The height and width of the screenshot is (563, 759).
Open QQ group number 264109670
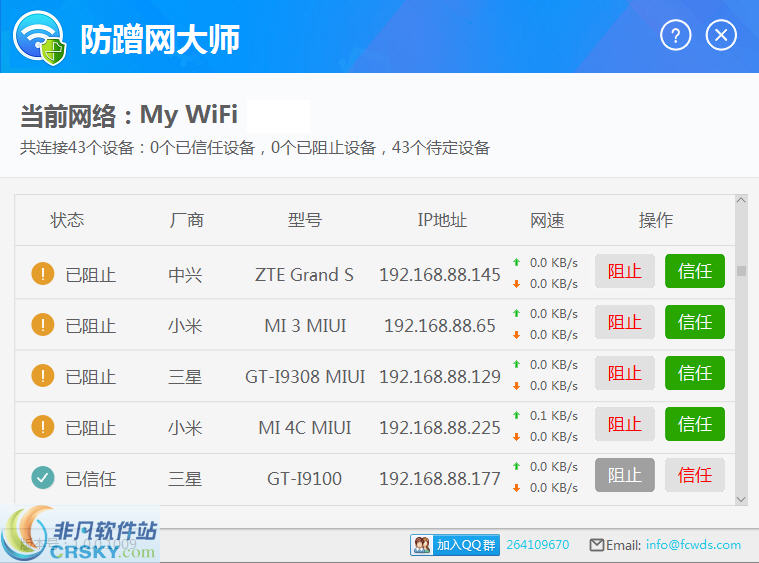[x=538, y=545]
